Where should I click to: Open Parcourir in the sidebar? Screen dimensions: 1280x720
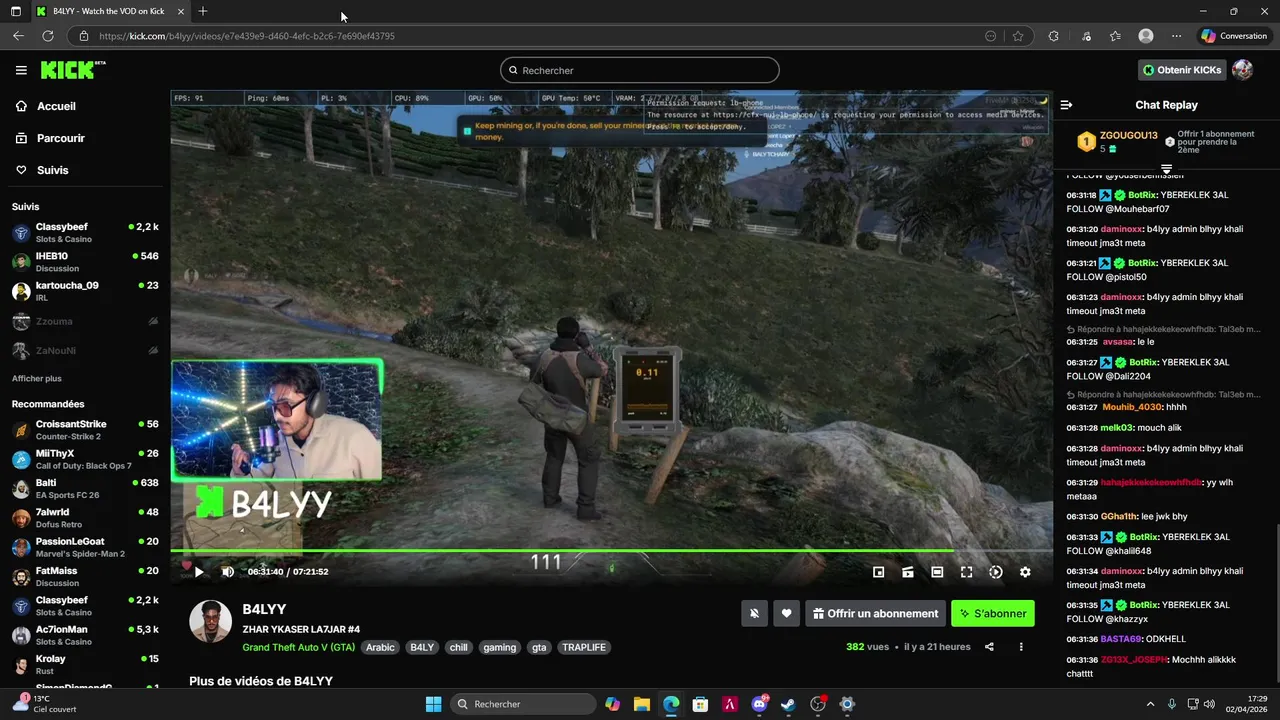click(60, 138)
